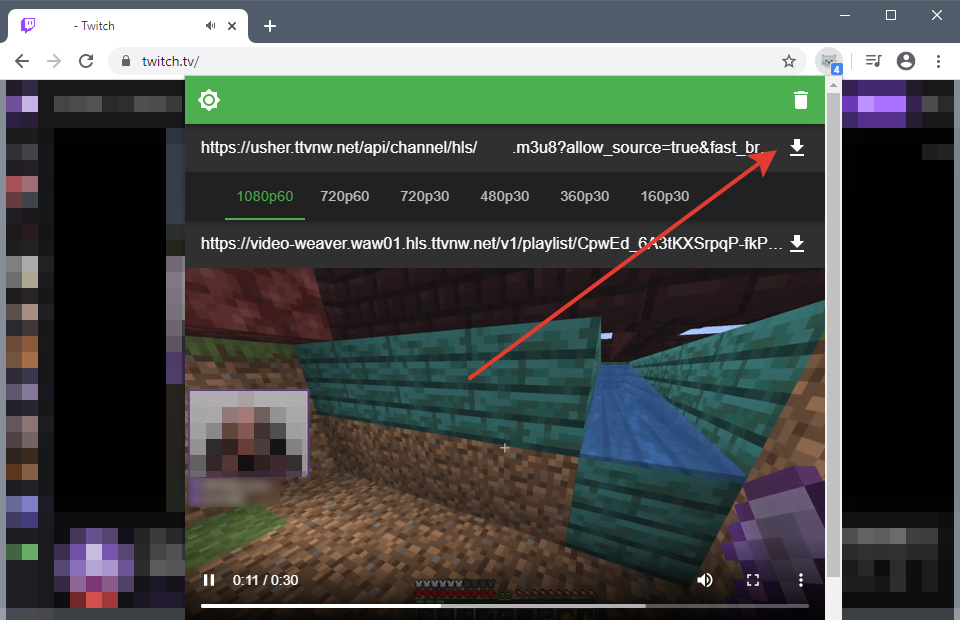Bookmark this page with the star
The width and height of the screenshot is (960, 620).
789,61
